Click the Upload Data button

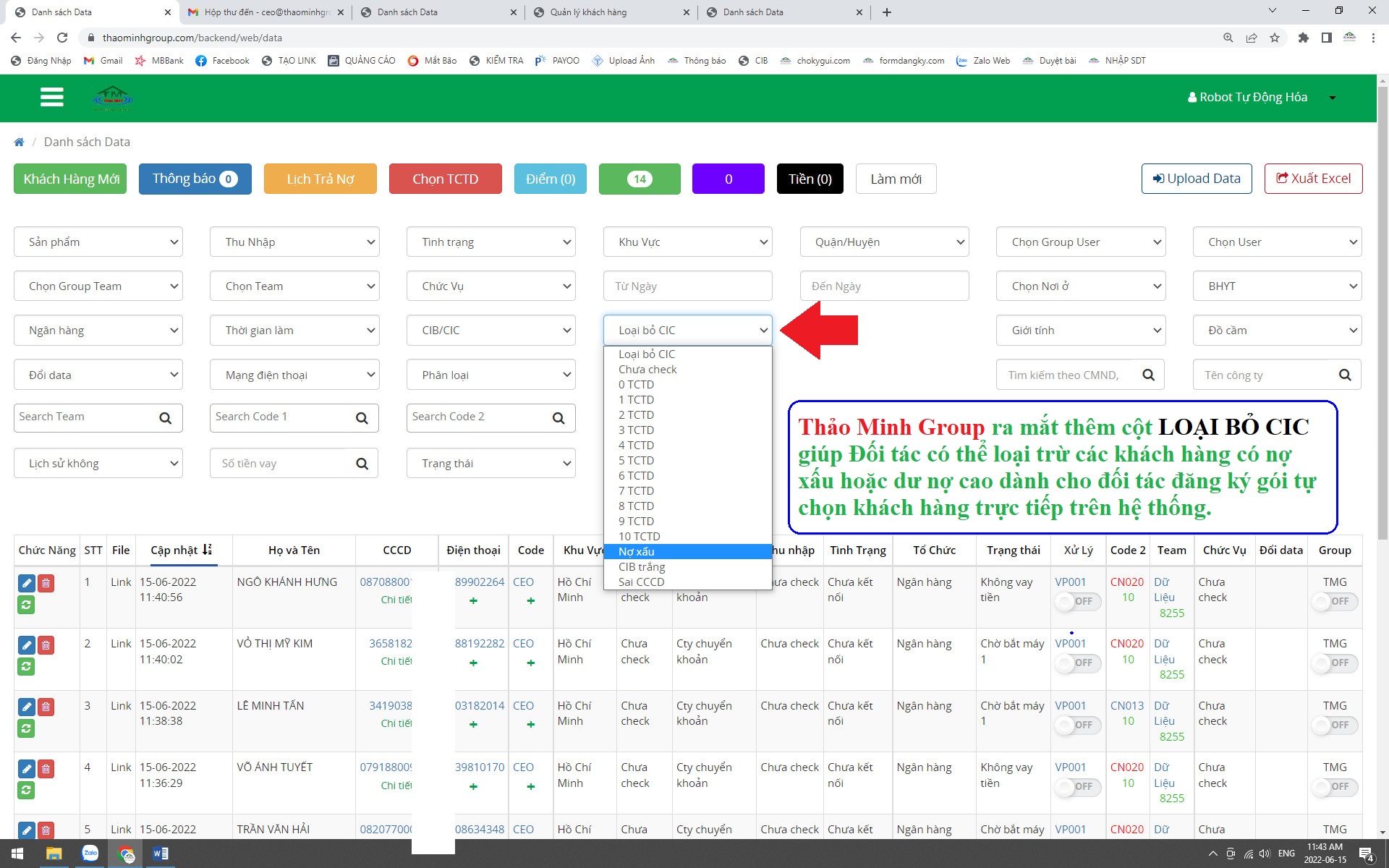click(1197, 179)
